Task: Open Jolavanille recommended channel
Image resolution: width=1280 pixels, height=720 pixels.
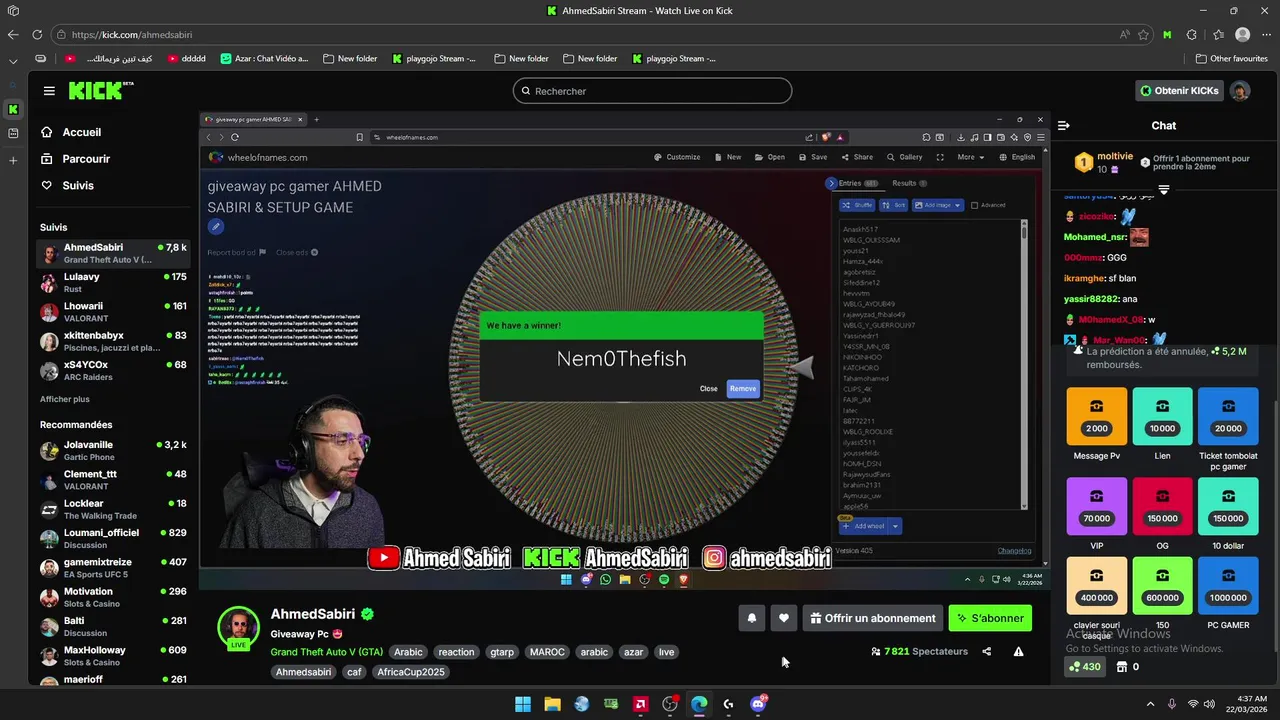Action: click(113, 450)
